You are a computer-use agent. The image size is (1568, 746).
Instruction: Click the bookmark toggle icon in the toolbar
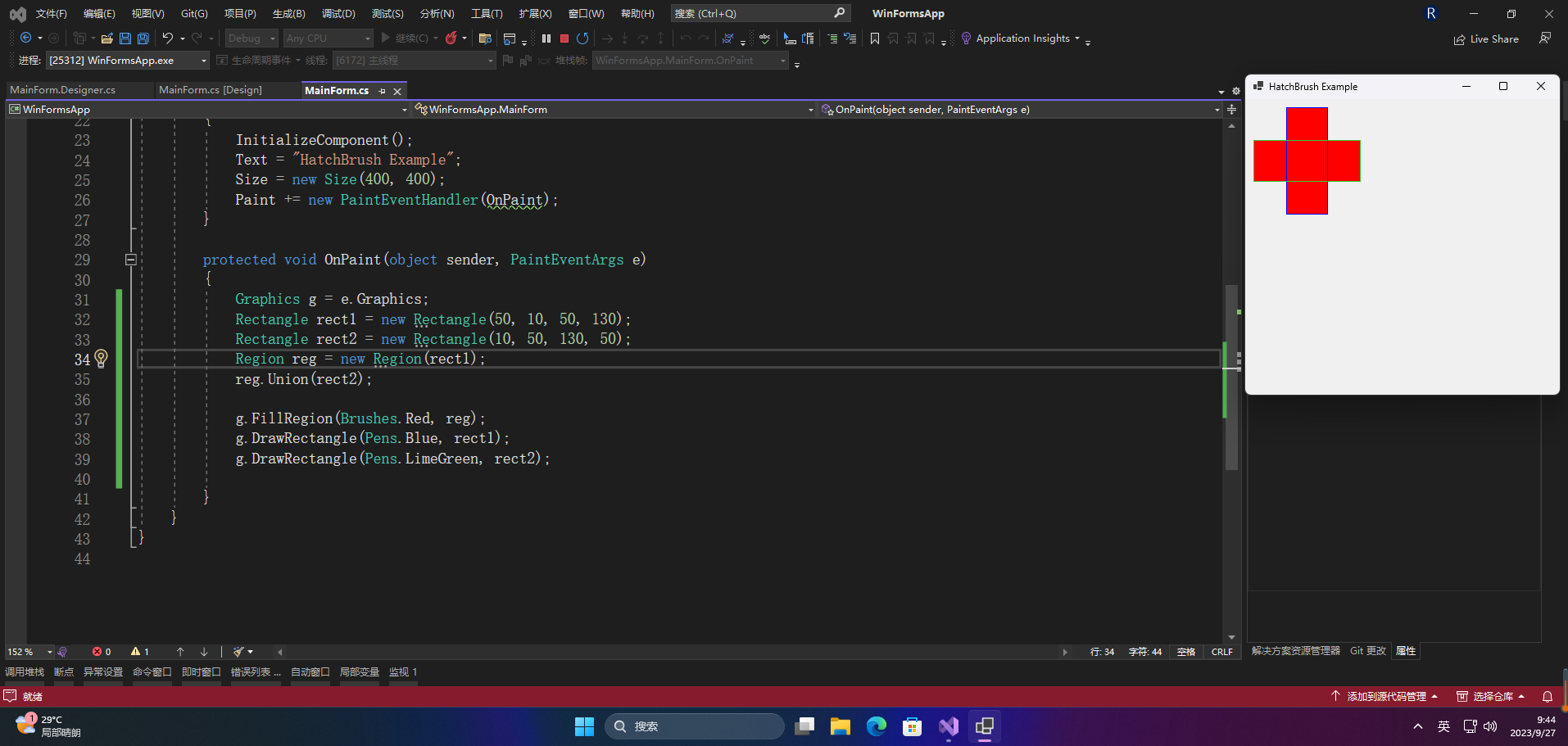875,38
